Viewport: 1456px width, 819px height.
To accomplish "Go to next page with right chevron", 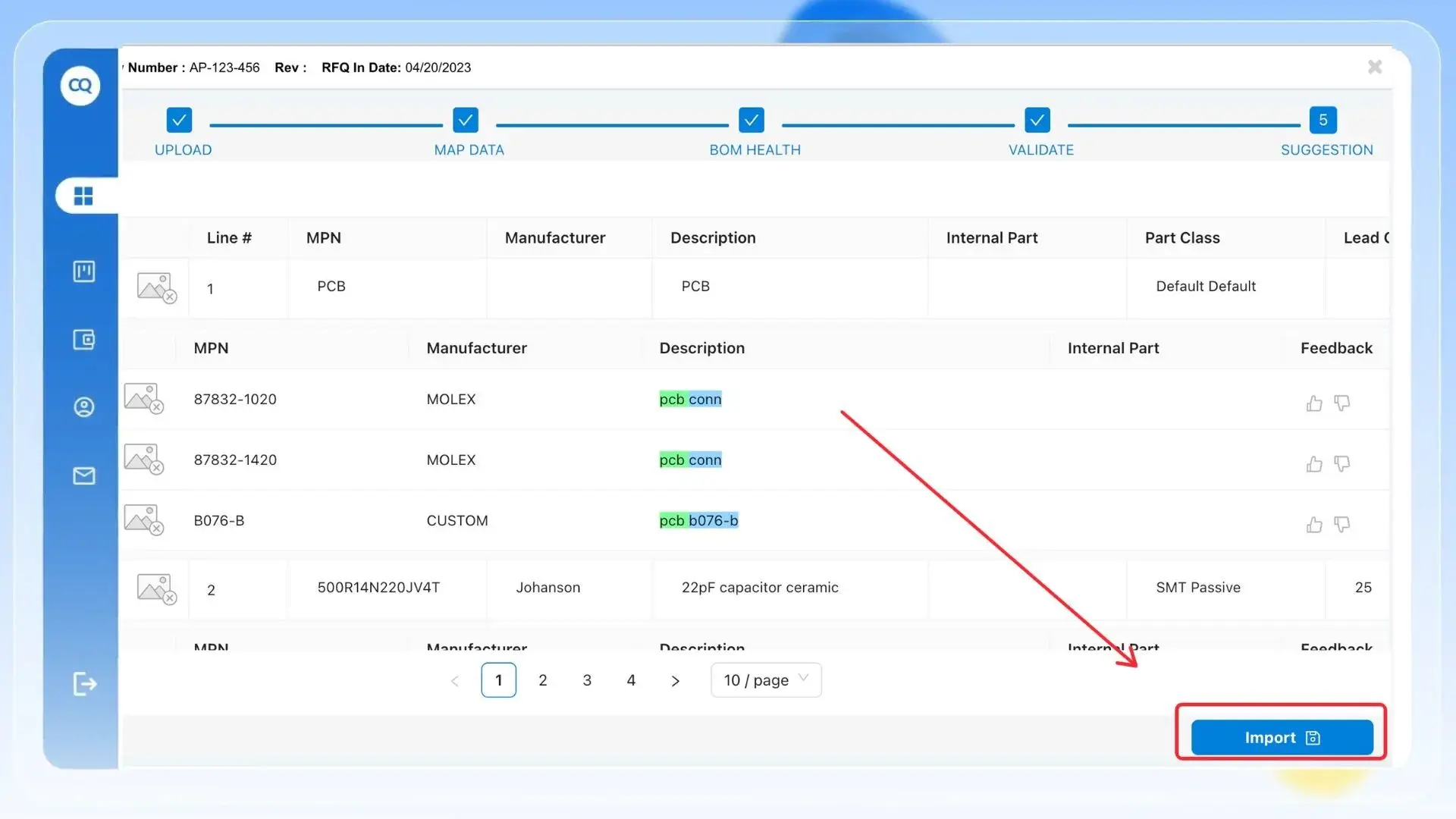I will tap(675, 681).
